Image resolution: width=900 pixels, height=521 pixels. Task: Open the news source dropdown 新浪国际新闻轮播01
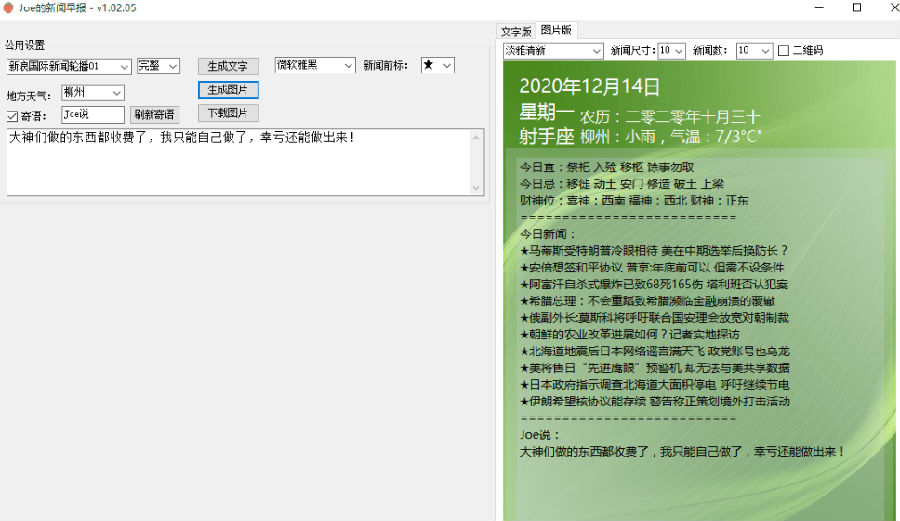pyautogui.click(x=68, y=66)
